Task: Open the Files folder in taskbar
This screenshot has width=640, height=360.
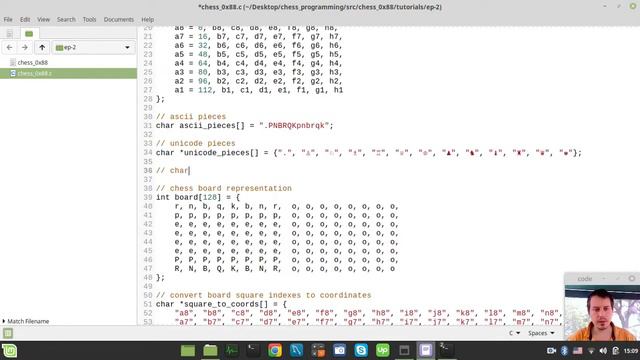Action: [210, 351]
